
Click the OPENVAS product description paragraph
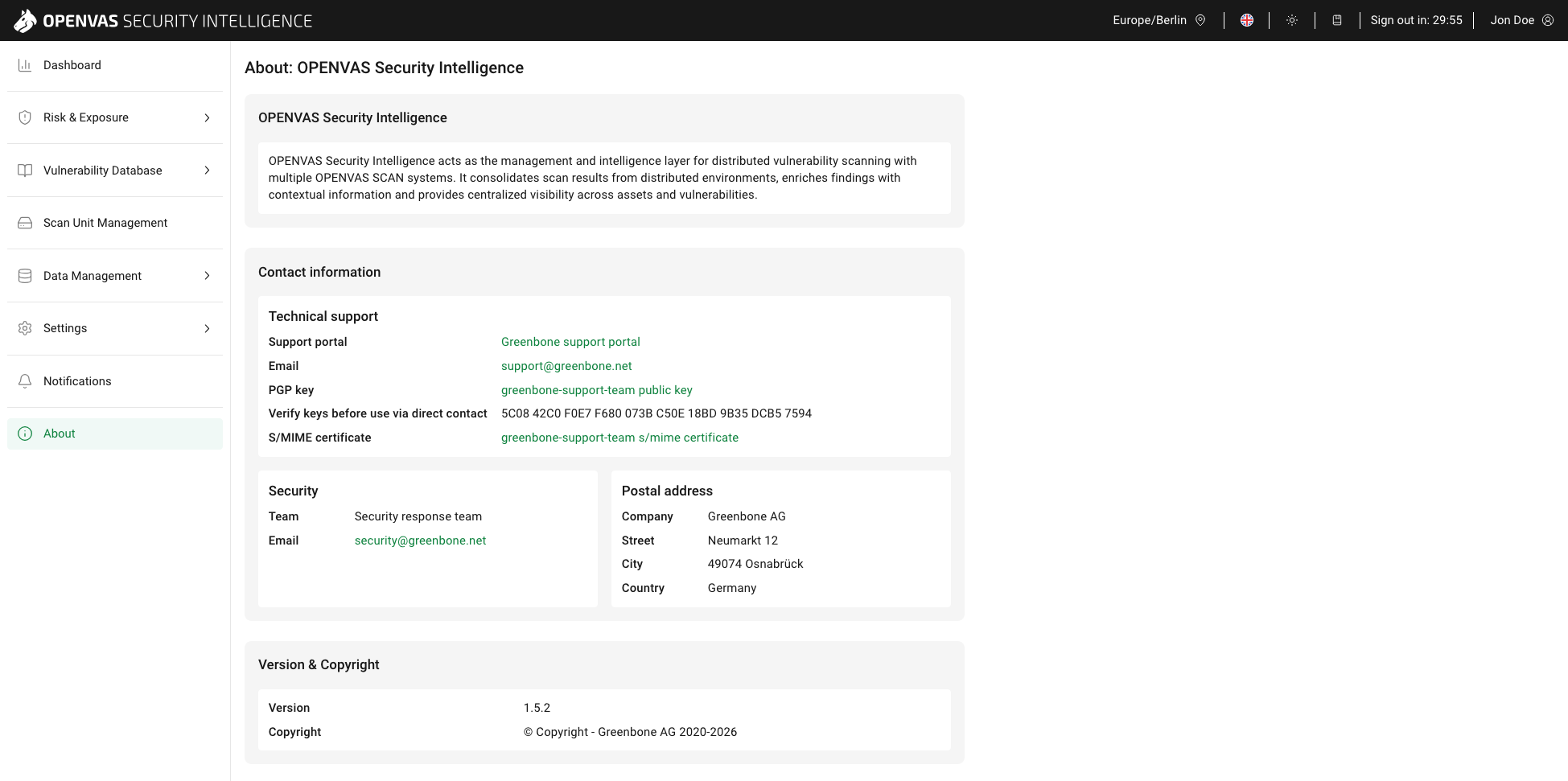click(x=593, y=178)
